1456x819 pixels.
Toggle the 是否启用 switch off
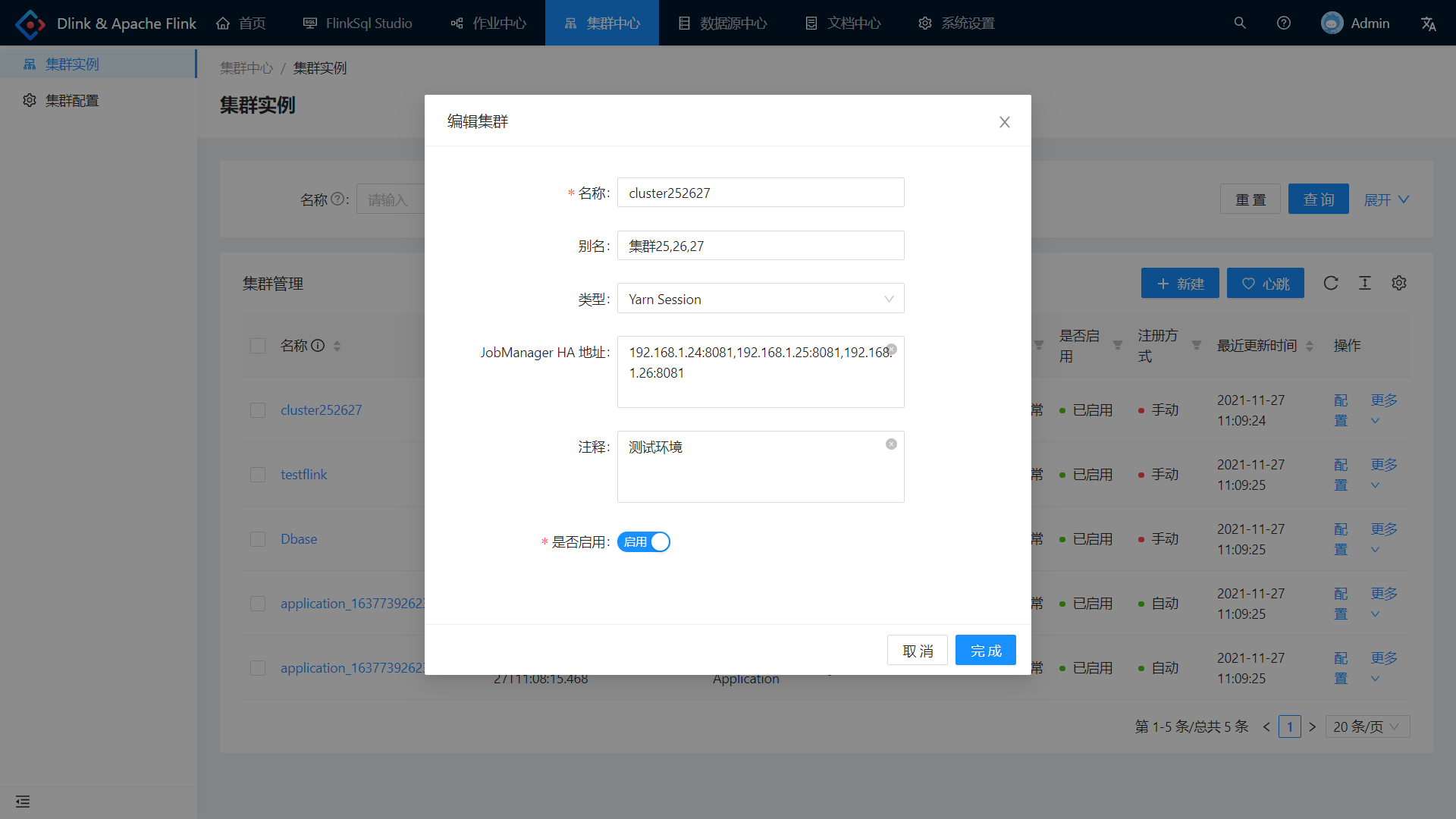point(644,541)
